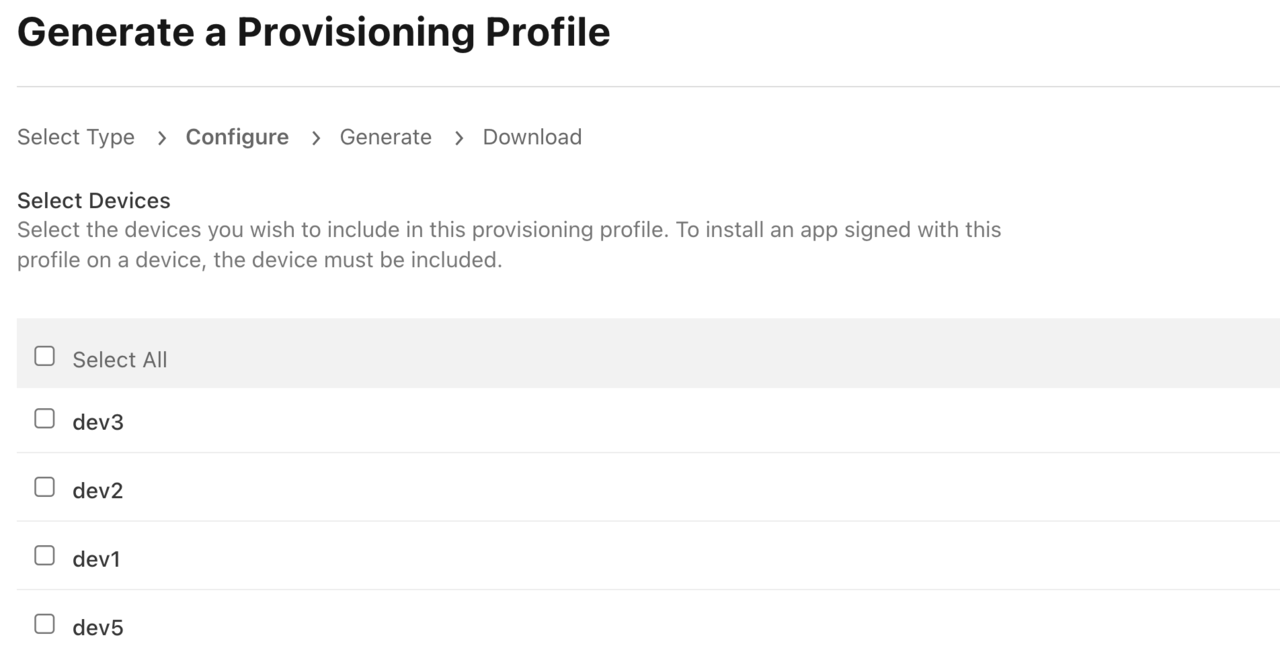Click the device selection description paragraph

coord(508,246)
